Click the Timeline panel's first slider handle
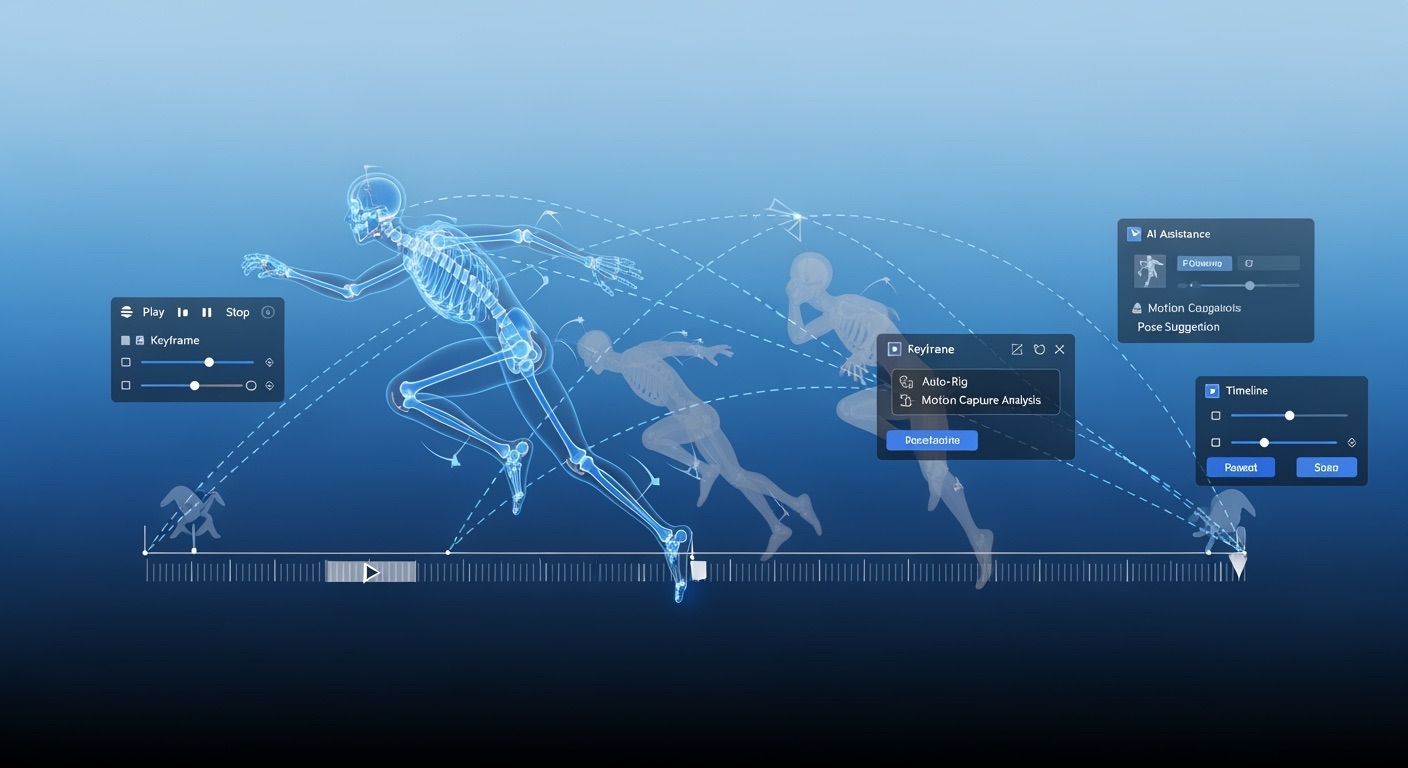This screenshot has height=768, width=1408. click(x=1289, y=415)
